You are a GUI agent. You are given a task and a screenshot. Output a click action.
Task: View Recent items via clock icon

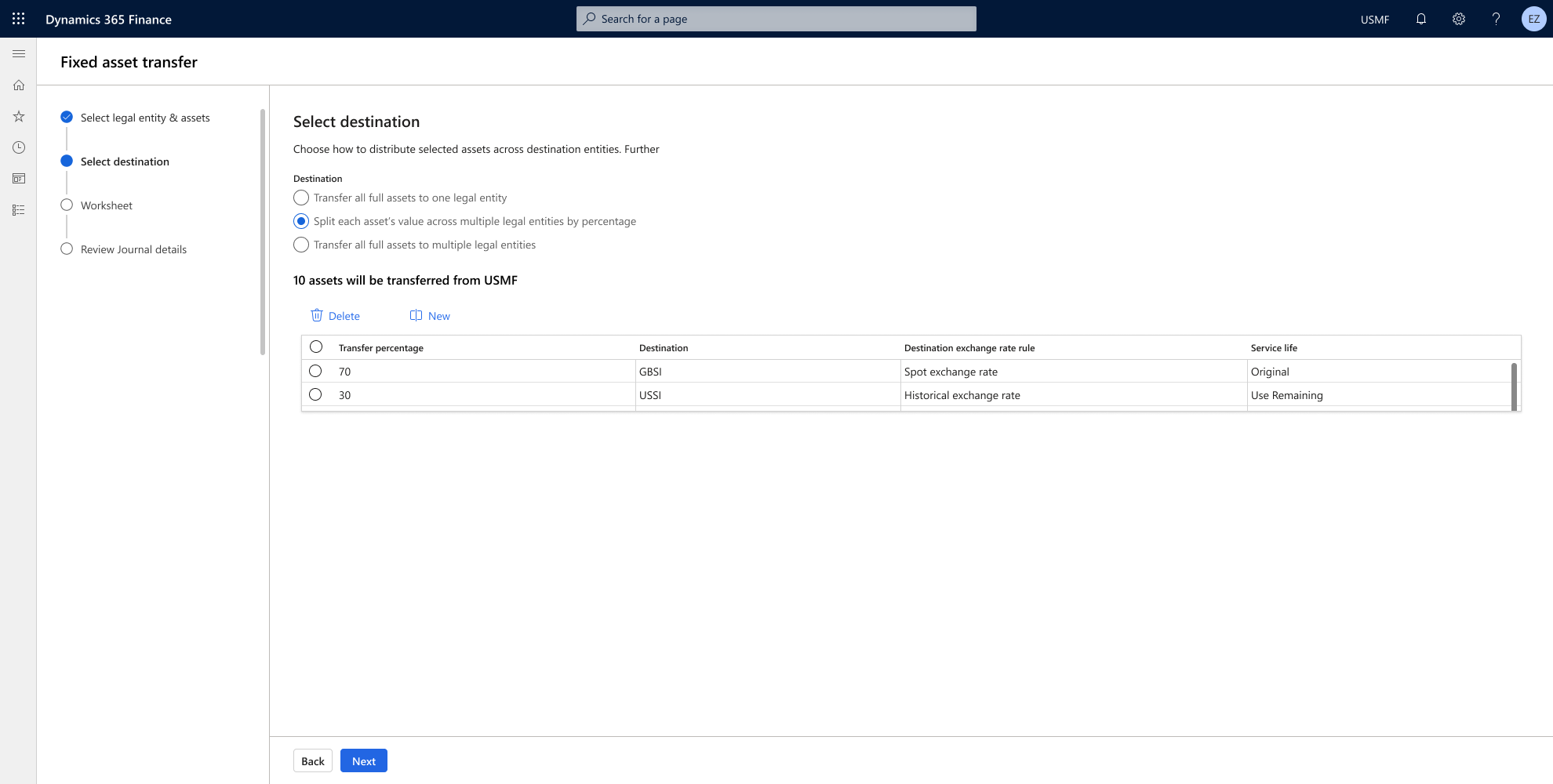19,147
